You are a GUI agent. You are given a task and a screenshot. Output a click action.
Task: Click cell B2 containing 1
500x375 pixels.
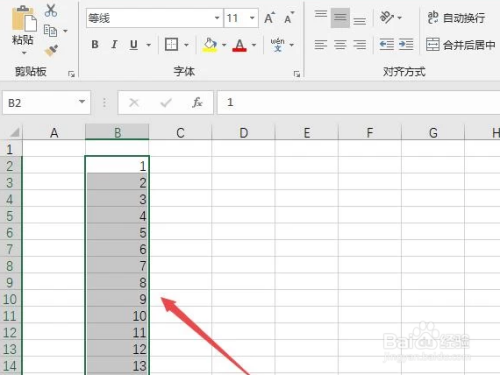pos(117,165)
